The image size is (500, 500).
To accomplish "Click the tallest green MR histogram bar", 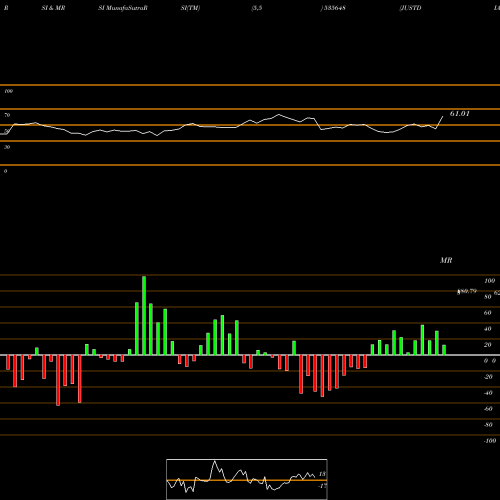I will click(x=144, y=315).
